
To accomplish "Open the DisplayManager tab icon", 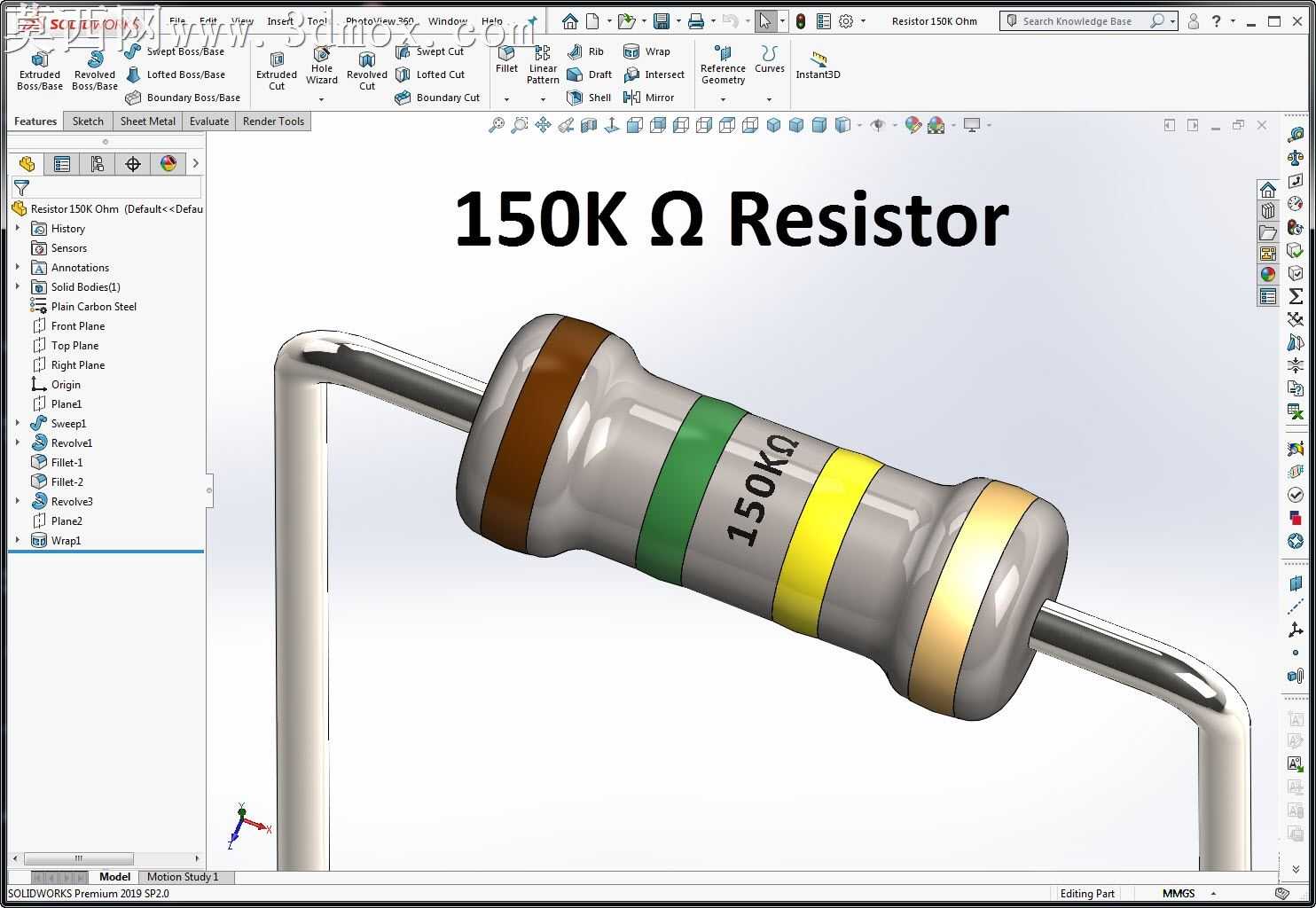I will point(168,163).
